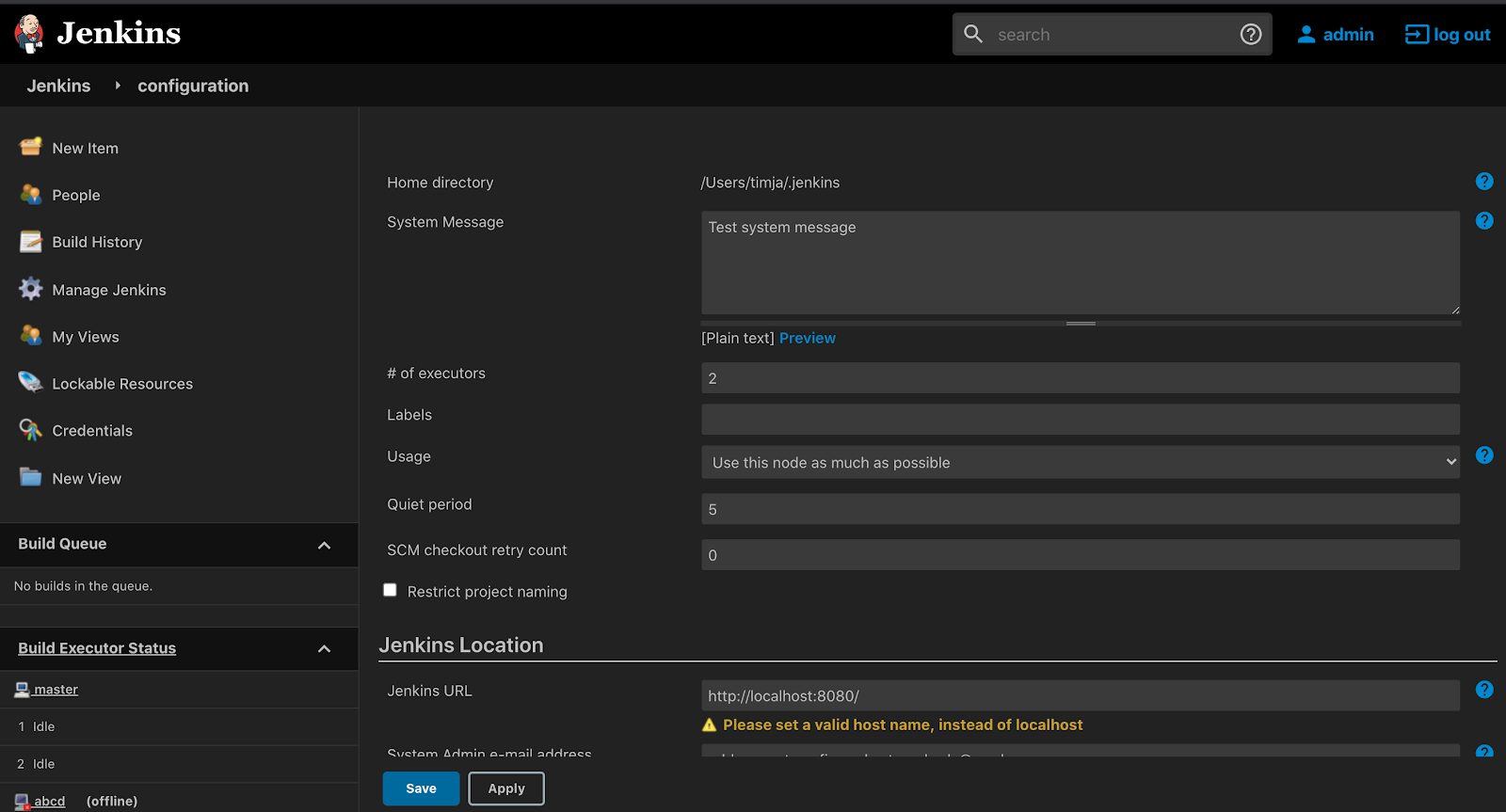Viewport: 1506px width, 812px height.
Task: Click the abcd offline computer icon
Action: (22, 802)
